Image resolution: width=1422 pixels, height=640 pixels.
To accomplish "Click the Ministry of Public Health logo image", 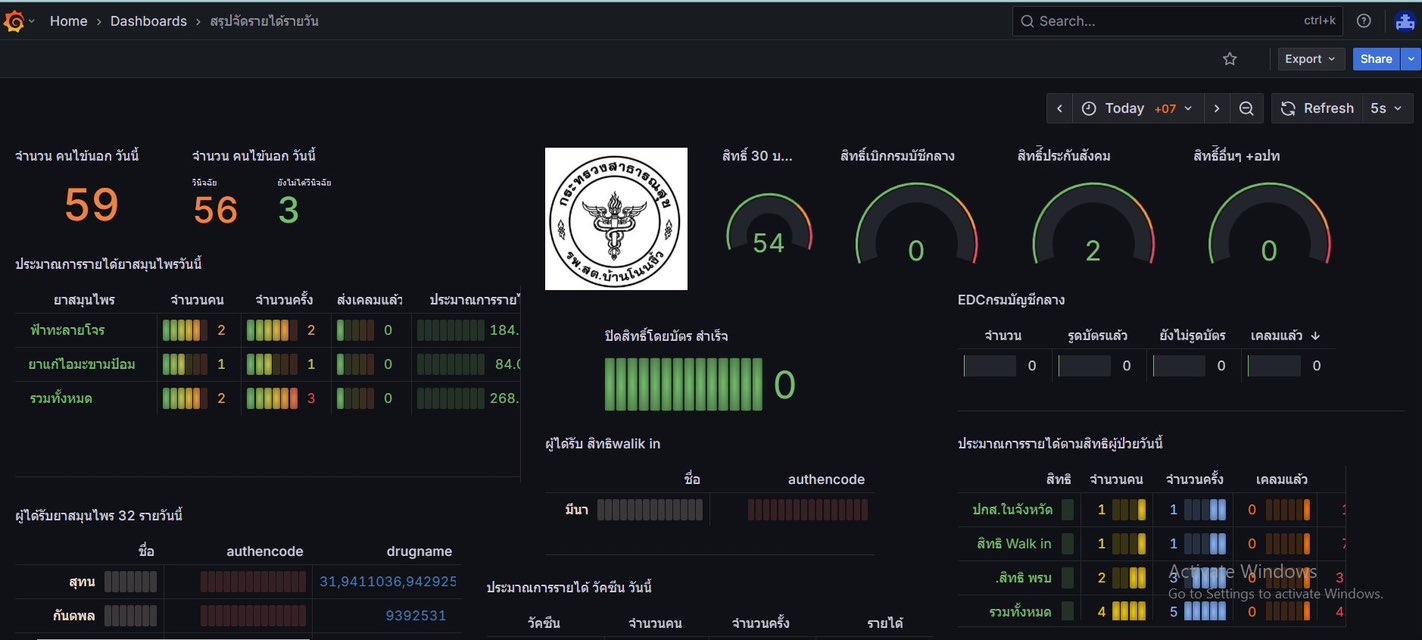I will (x=616, y=219).
